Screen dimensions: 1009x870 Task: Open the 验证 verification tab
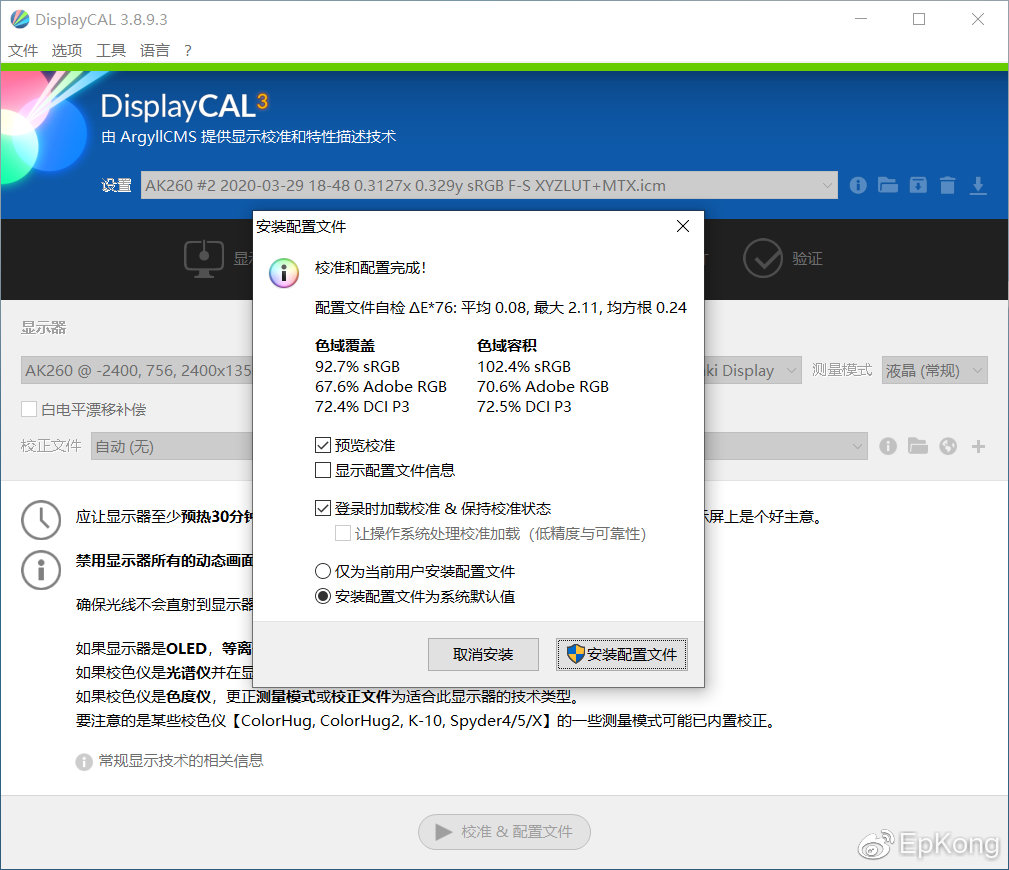(783, 259)
